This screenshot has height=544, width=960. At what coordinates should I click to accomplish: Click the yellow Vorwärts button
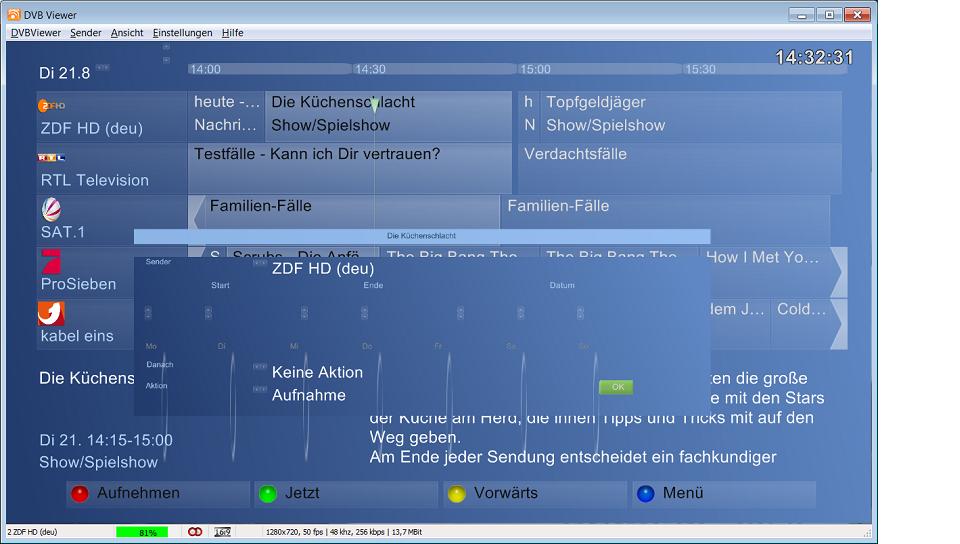click(x=536, y=494)
